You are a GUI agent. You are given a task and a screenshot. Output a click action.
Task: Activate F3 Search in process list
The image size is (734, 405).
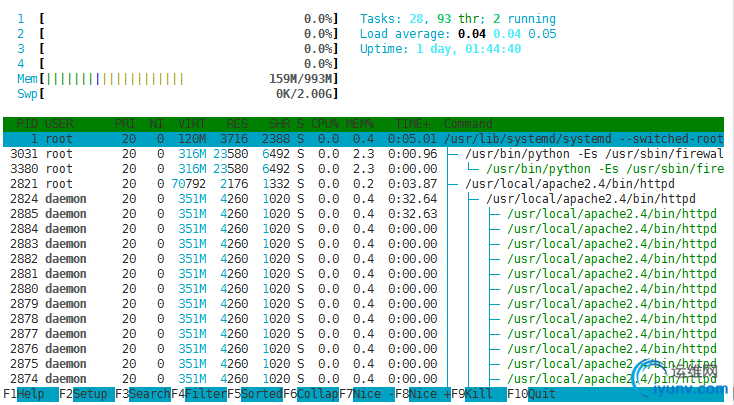[143, 394]
